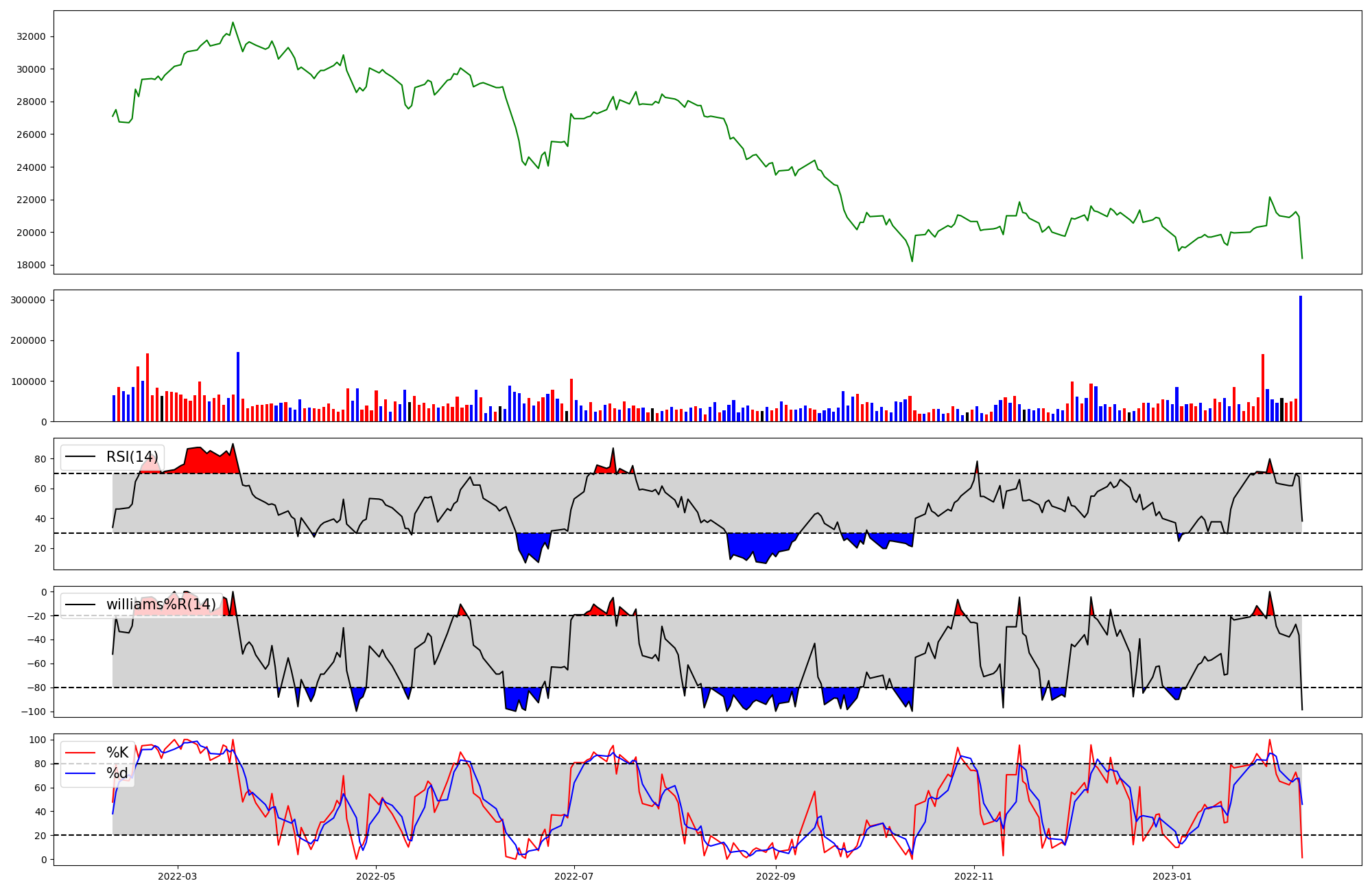Click the highest peak of green price line
The image size is (1372, 892).
[x=233, y=23]
